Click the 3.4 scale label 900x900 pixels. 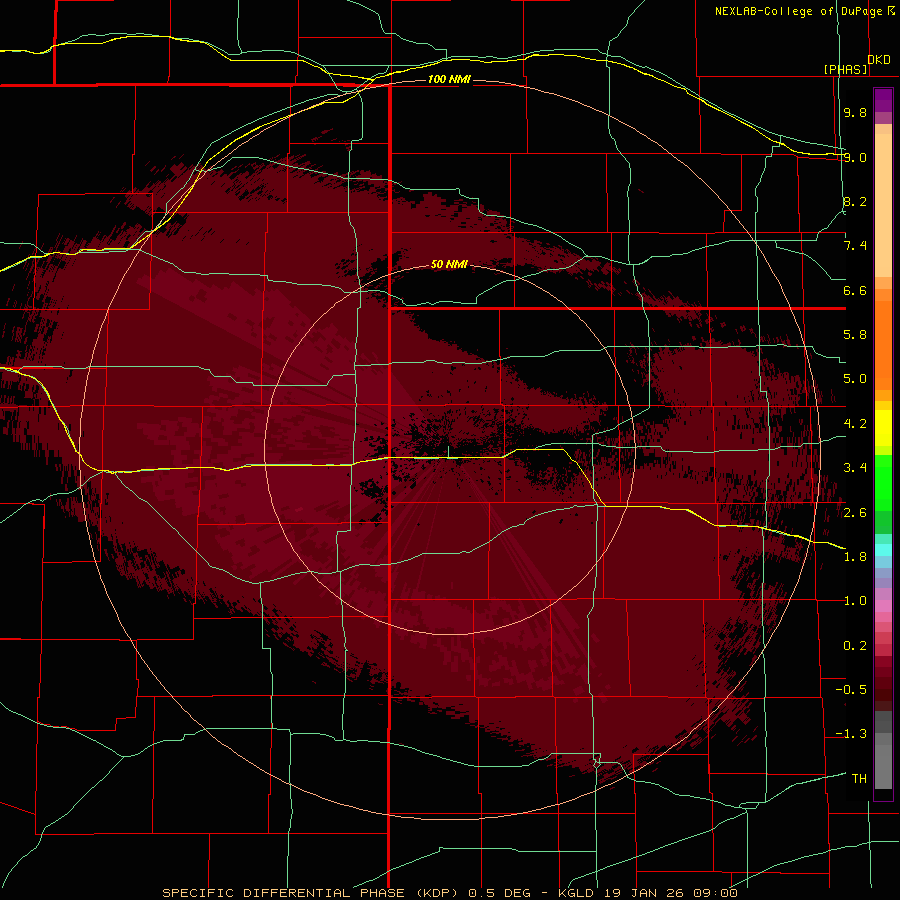[x=855, y=468]
